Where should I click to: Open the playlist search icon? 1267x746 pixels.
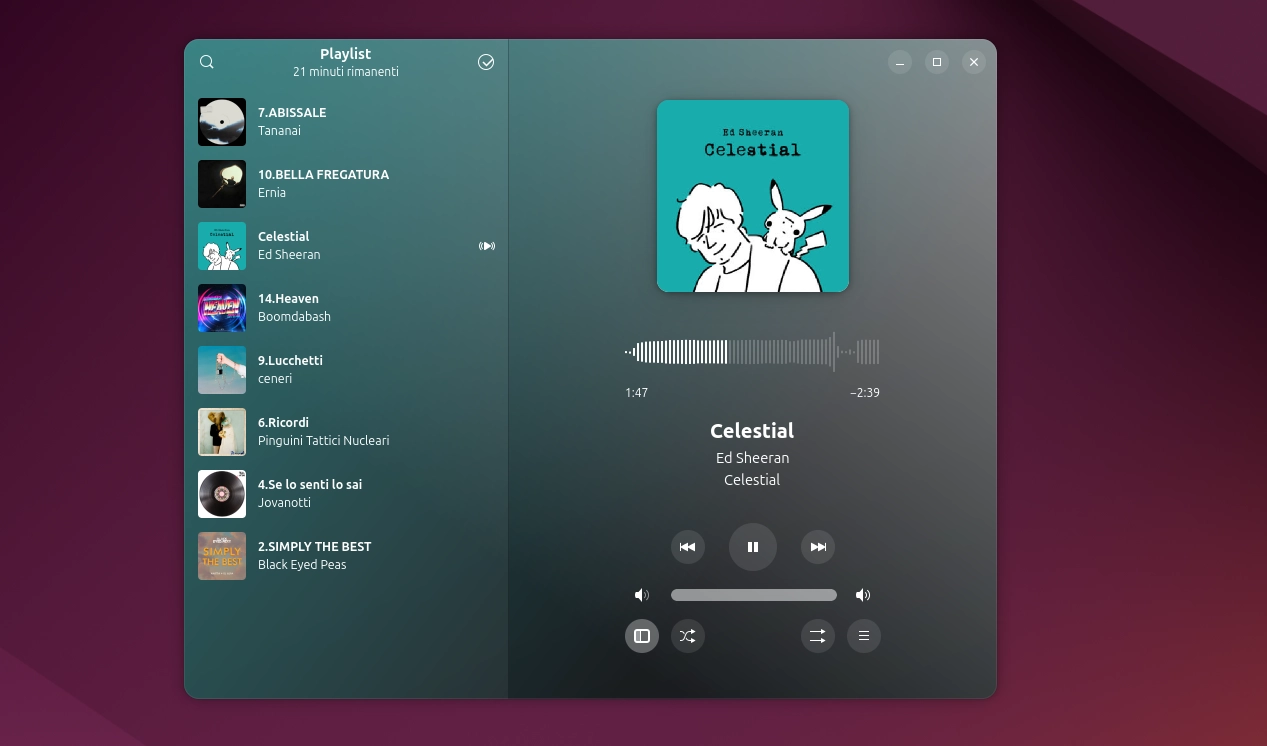click(207, 62)
